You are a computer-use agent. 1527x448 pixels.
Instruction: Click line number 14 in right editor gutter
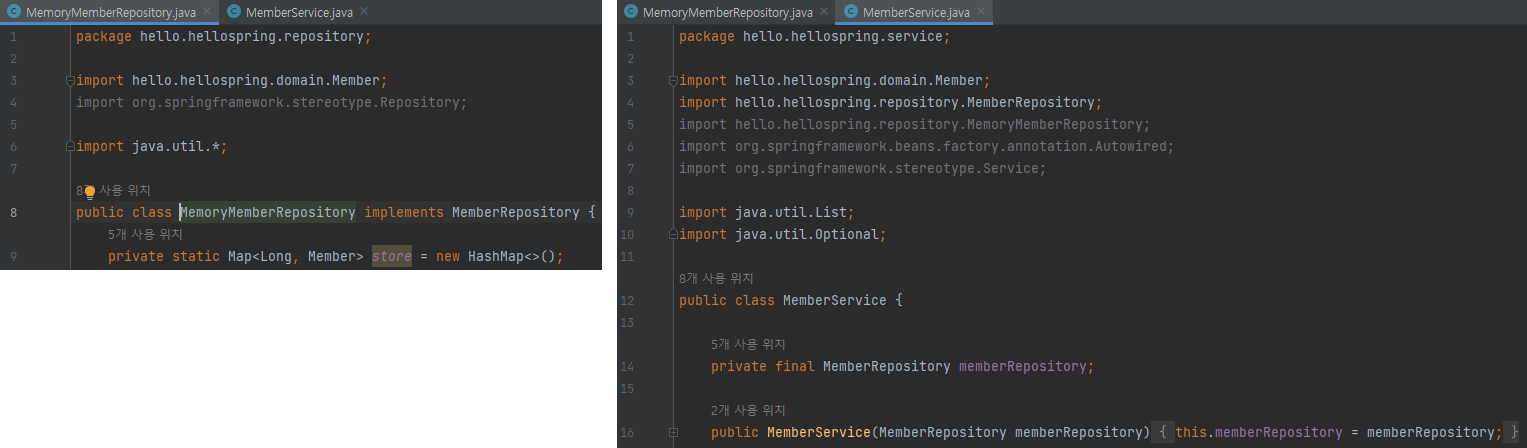628,366
